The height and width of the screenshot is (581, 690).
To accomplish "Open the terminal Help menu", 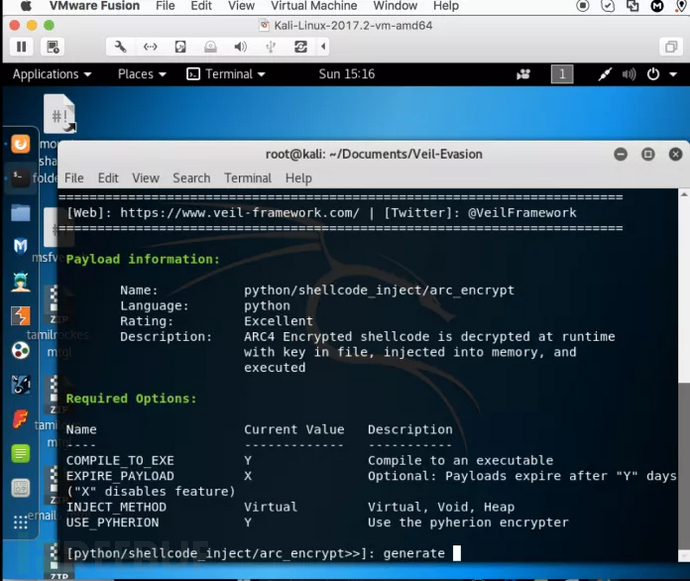I will tap(298, 178).
